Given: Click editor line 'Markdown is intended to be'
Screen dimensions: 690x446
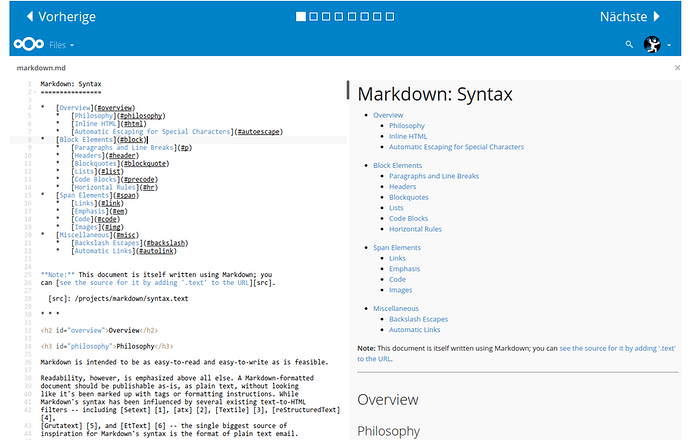Looking at the screenshot, I should (184, 362).
